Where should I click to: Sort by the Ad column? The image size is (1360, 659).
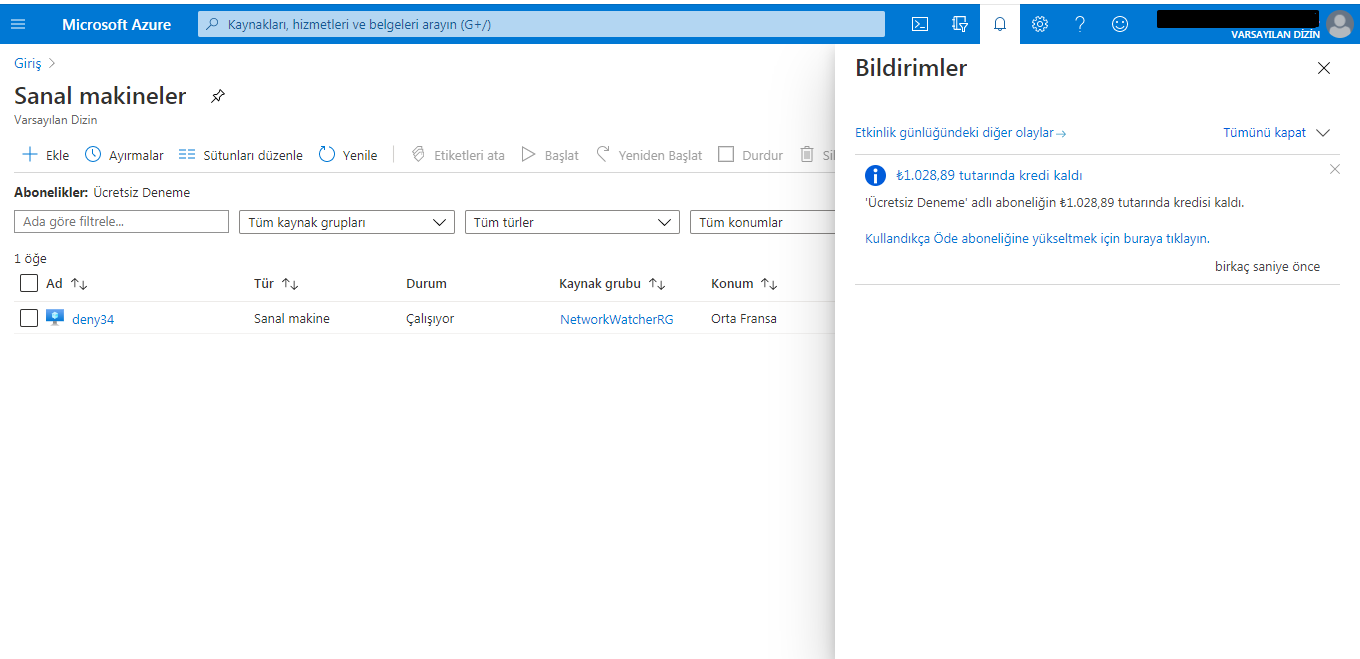point(67,284)
